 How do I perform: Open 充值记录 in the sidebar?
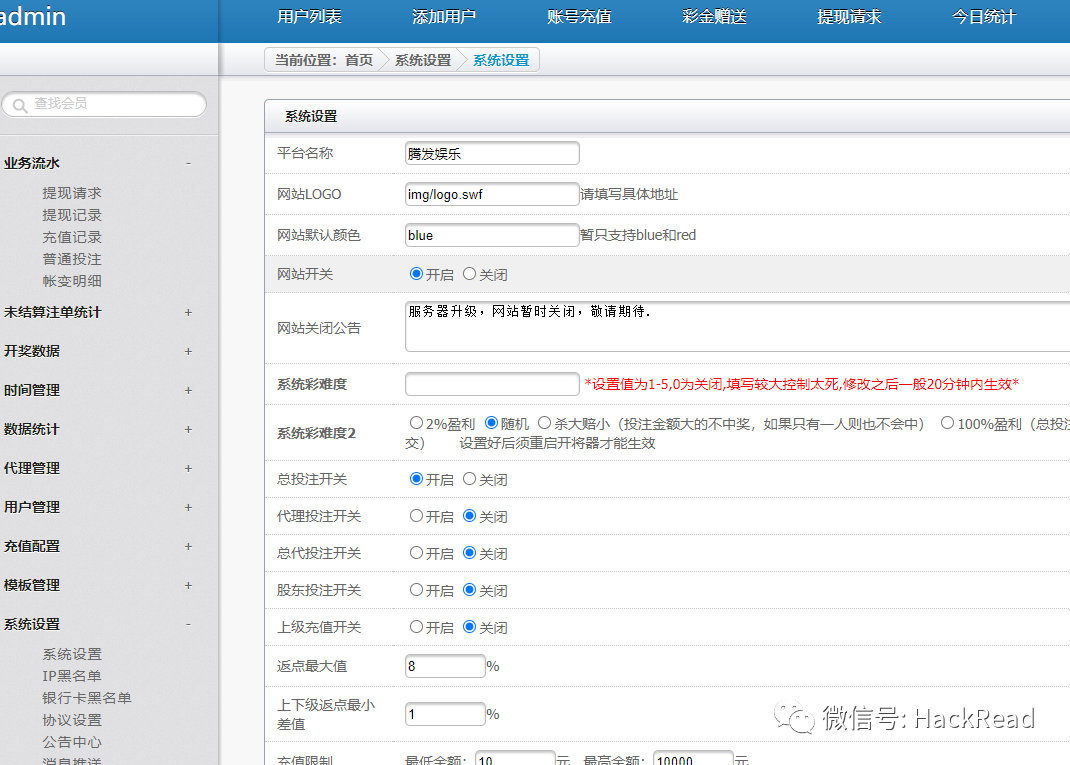click(x=72, y=237)
